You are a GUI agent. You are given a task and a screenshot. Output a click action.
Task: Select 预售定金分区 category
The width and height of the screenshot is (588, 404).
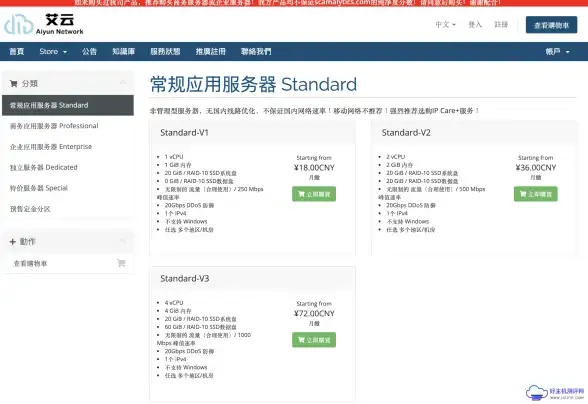68,209
